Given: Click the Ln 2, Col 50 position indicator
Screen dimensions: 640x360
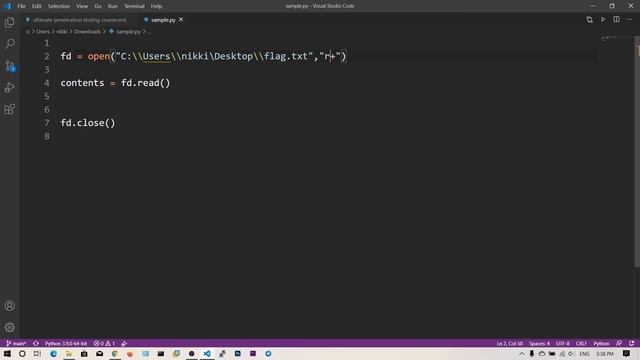Looking at the screenshot, I should pos(509,343).
